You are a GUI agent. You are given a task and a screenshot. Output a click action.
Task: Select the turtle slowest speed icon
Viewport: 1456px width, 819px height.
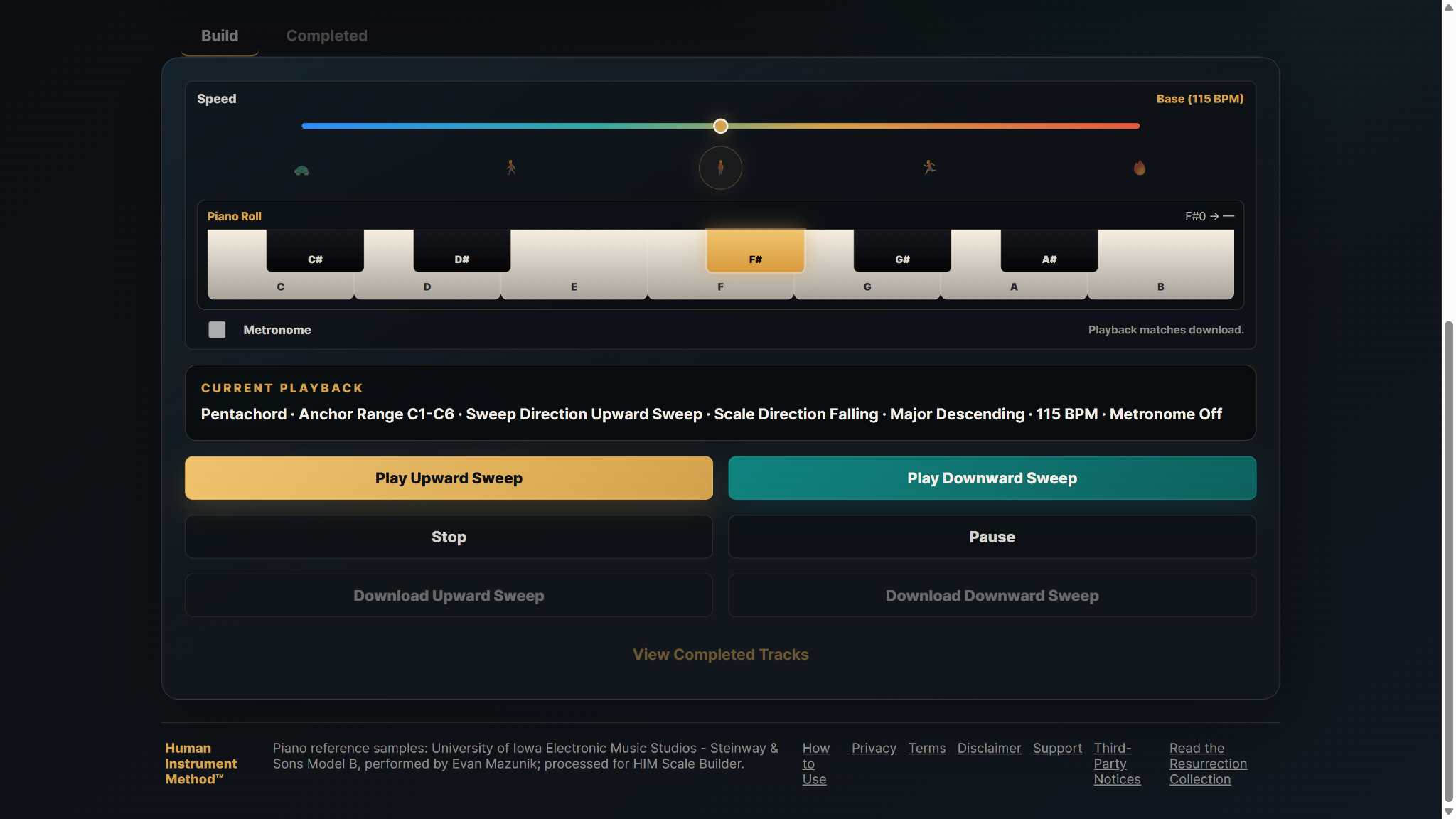301,170
